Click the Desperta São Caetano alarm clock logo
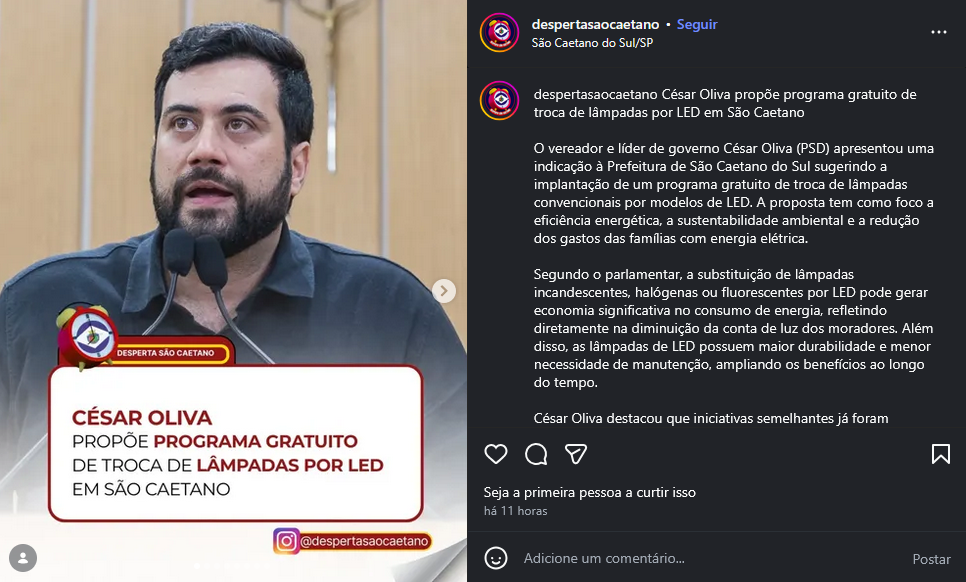966x582 pixels. point(87,336)
